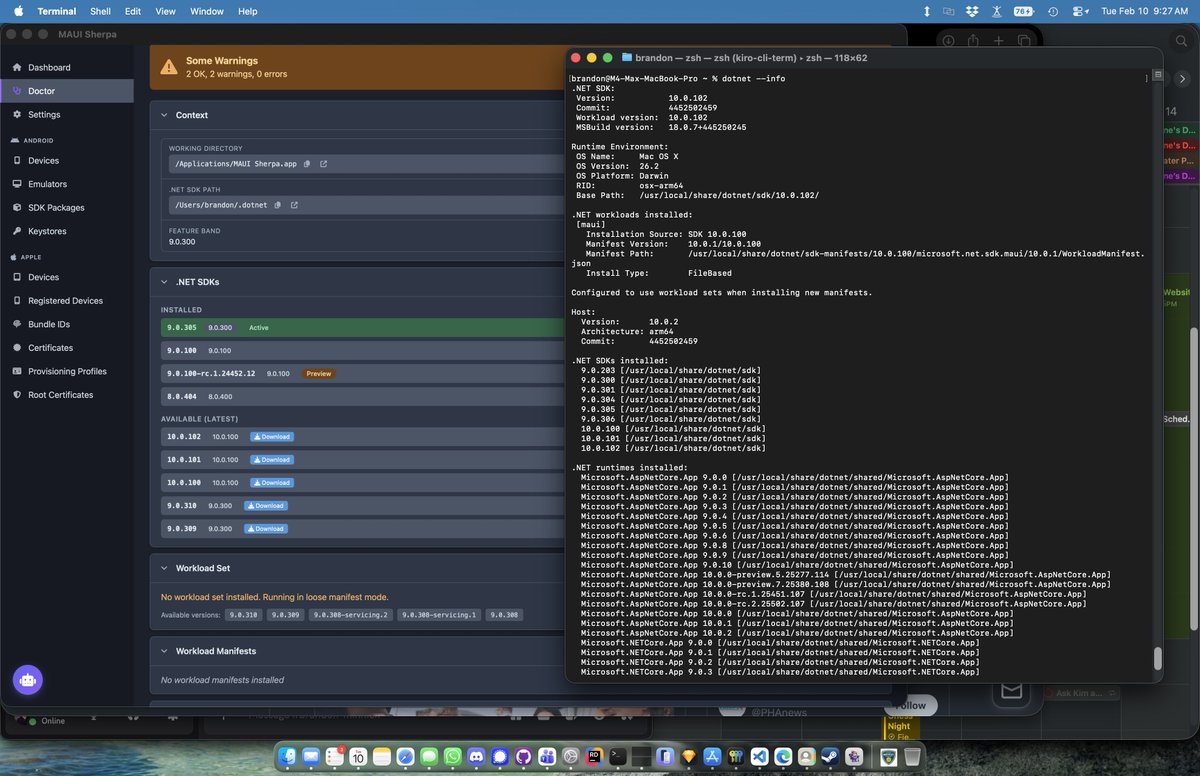Open Trash in the Dock

coord(912,756)
